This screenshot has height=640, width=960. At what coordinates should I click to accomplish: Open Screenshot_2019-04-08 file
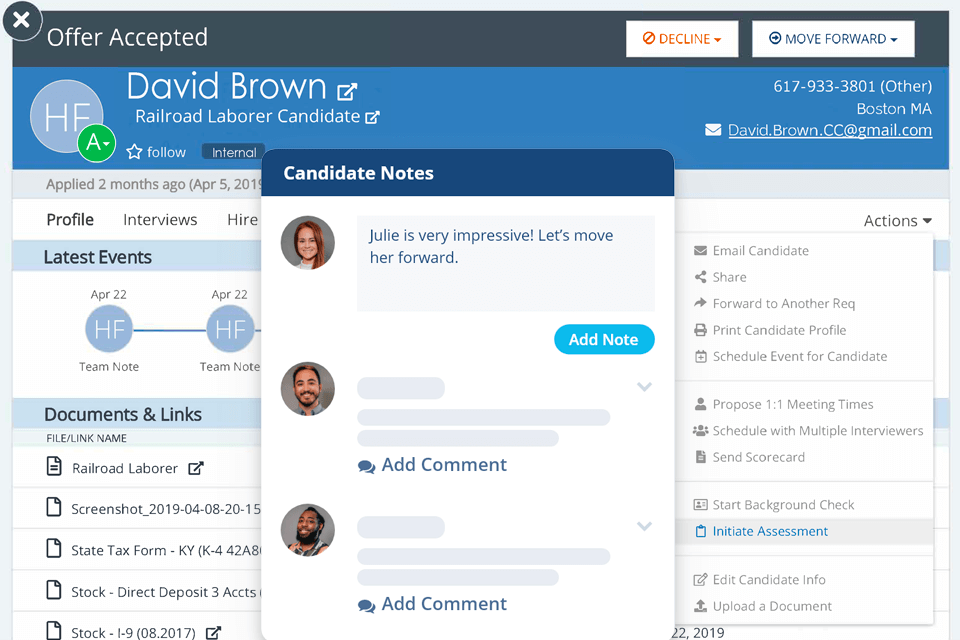[166, 509]
